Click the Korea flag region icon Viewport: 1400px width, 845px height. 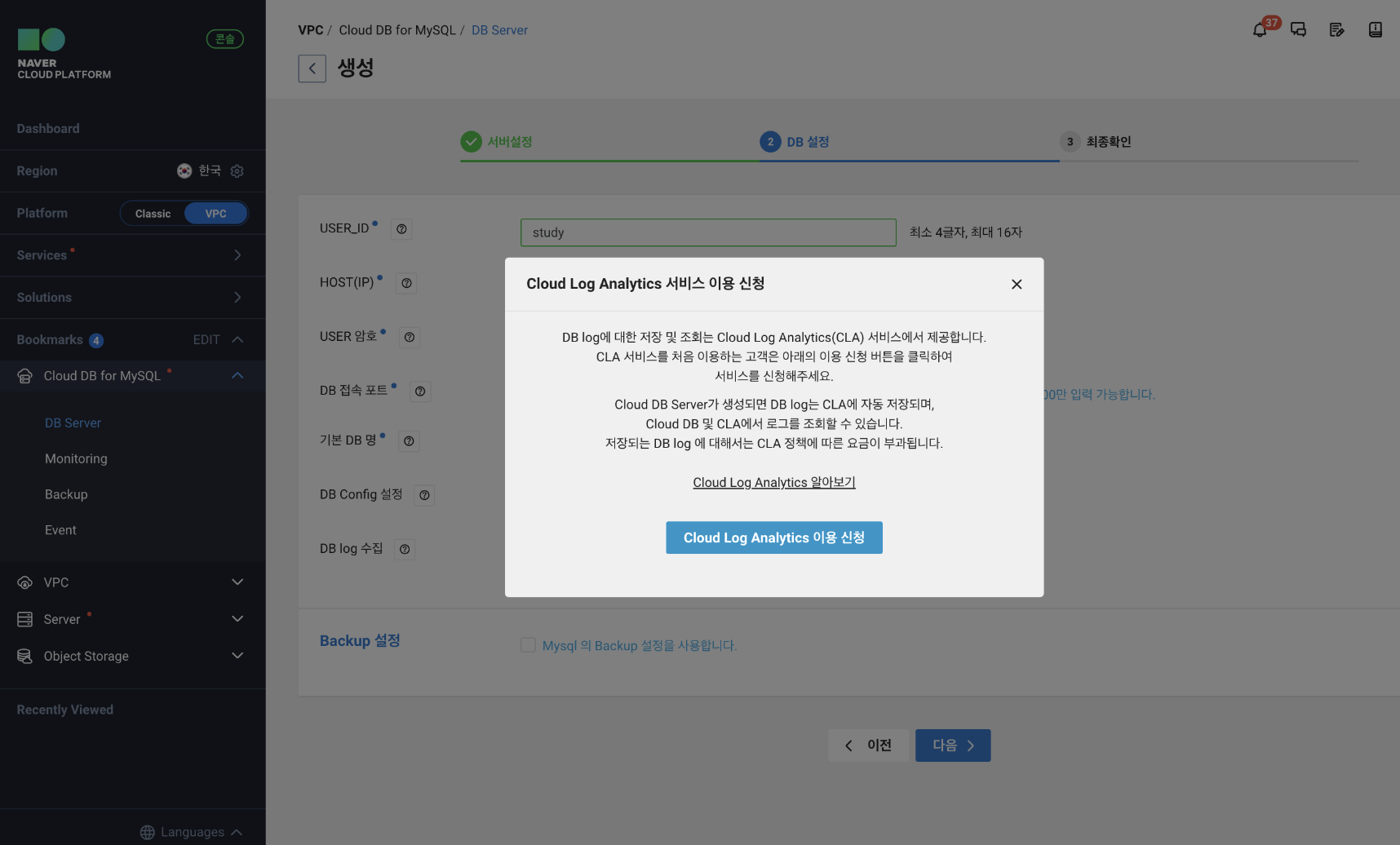[x=184, y=170]
